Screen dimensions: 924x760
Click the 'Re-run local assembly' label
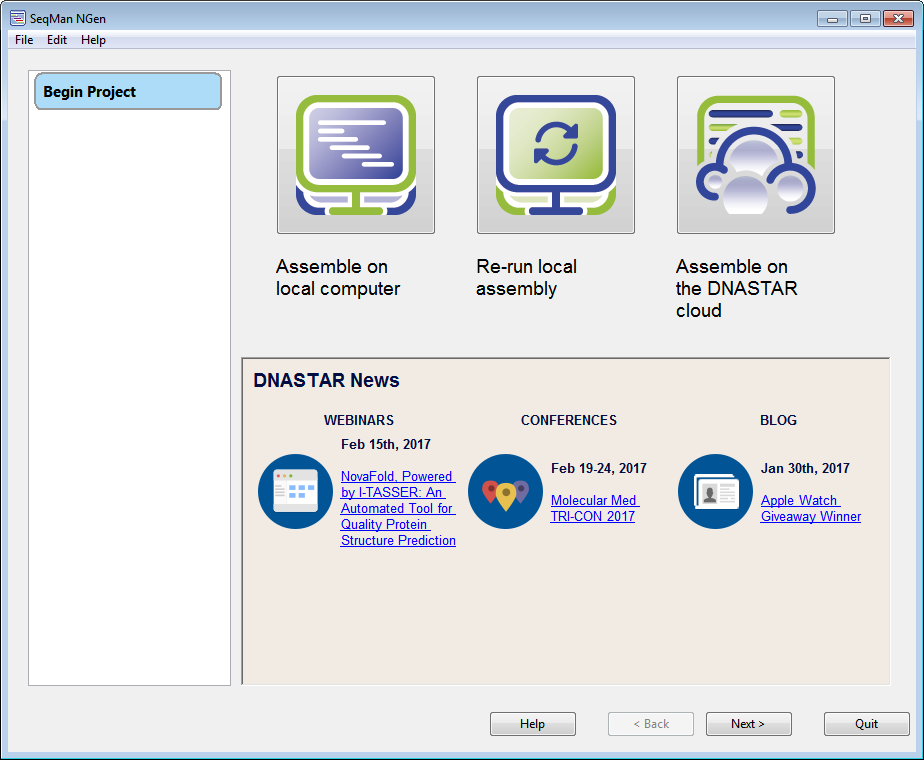pos(526,277)
